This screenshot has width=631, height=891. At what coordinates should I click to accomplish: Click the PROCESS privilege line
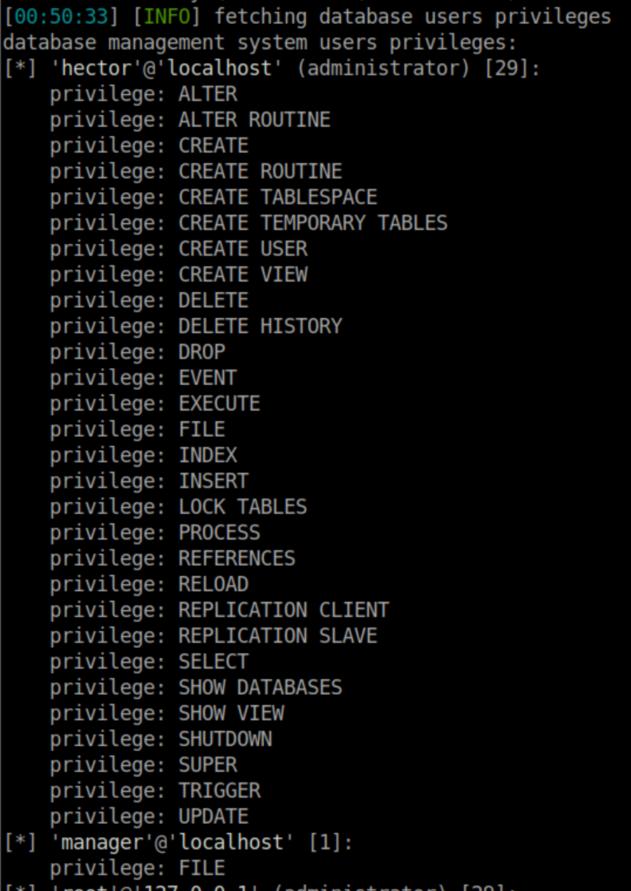coord(219,533)
